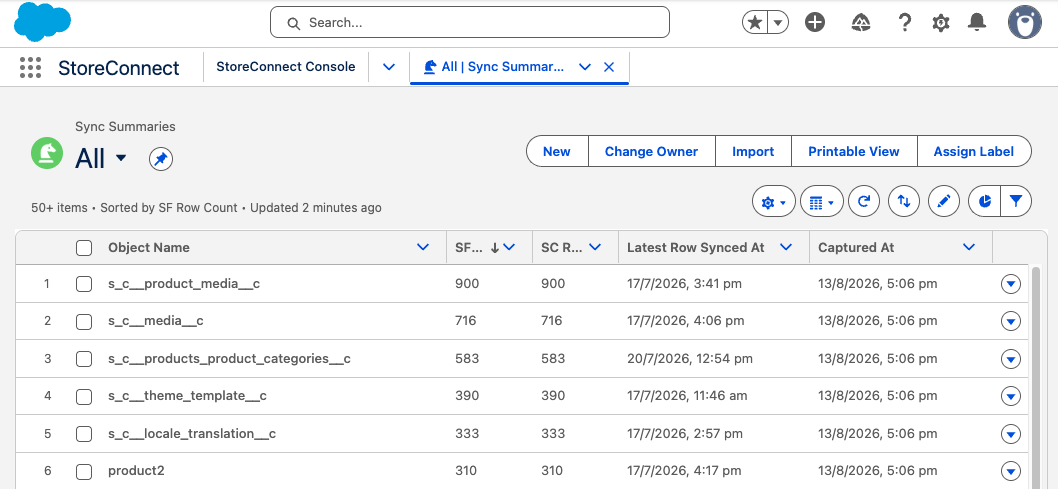Image resolution: width=1058 pixels, height=489 pixels.
Task: Click the product2 object name
Action: pos(136,471)
